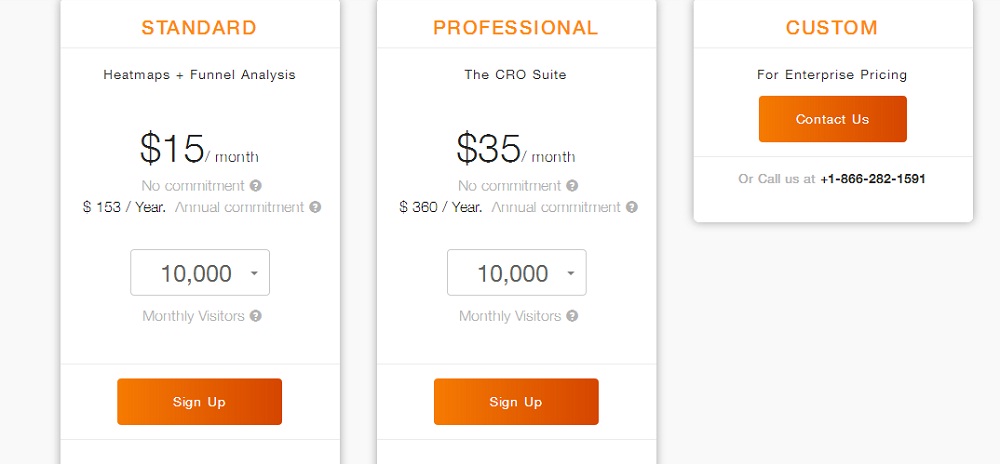Click the Standard dropdown arrow caret
This screenshot has height=464, width=1000.
click(x=254, y=273)
